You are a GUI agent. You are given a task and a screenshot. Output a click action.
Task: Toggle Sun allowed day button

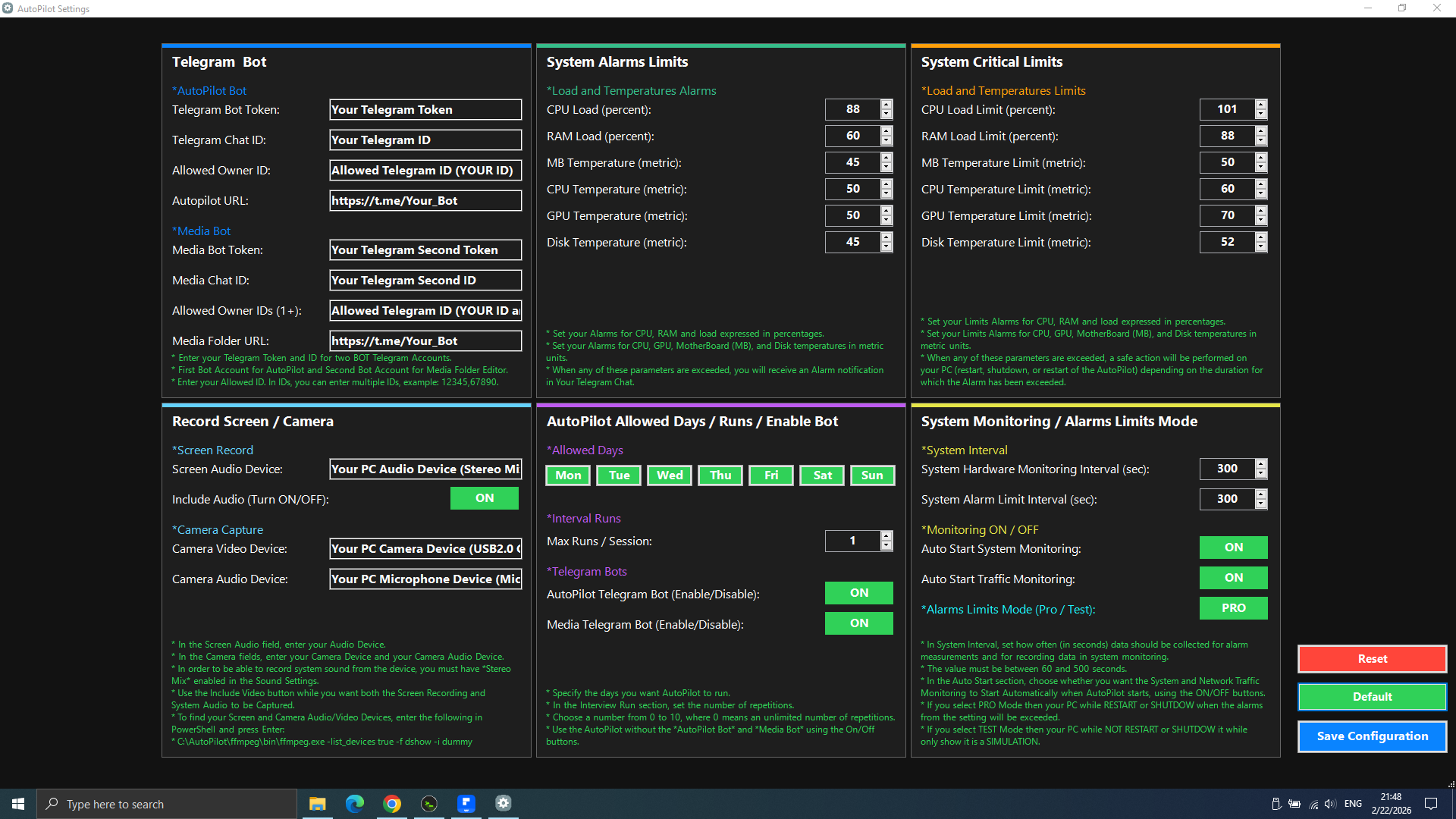pos(872,475)
